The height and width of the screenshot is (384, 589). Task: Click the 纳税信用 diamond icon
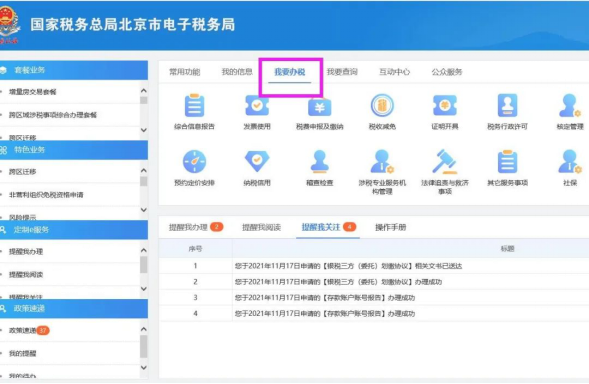point(257,162)
